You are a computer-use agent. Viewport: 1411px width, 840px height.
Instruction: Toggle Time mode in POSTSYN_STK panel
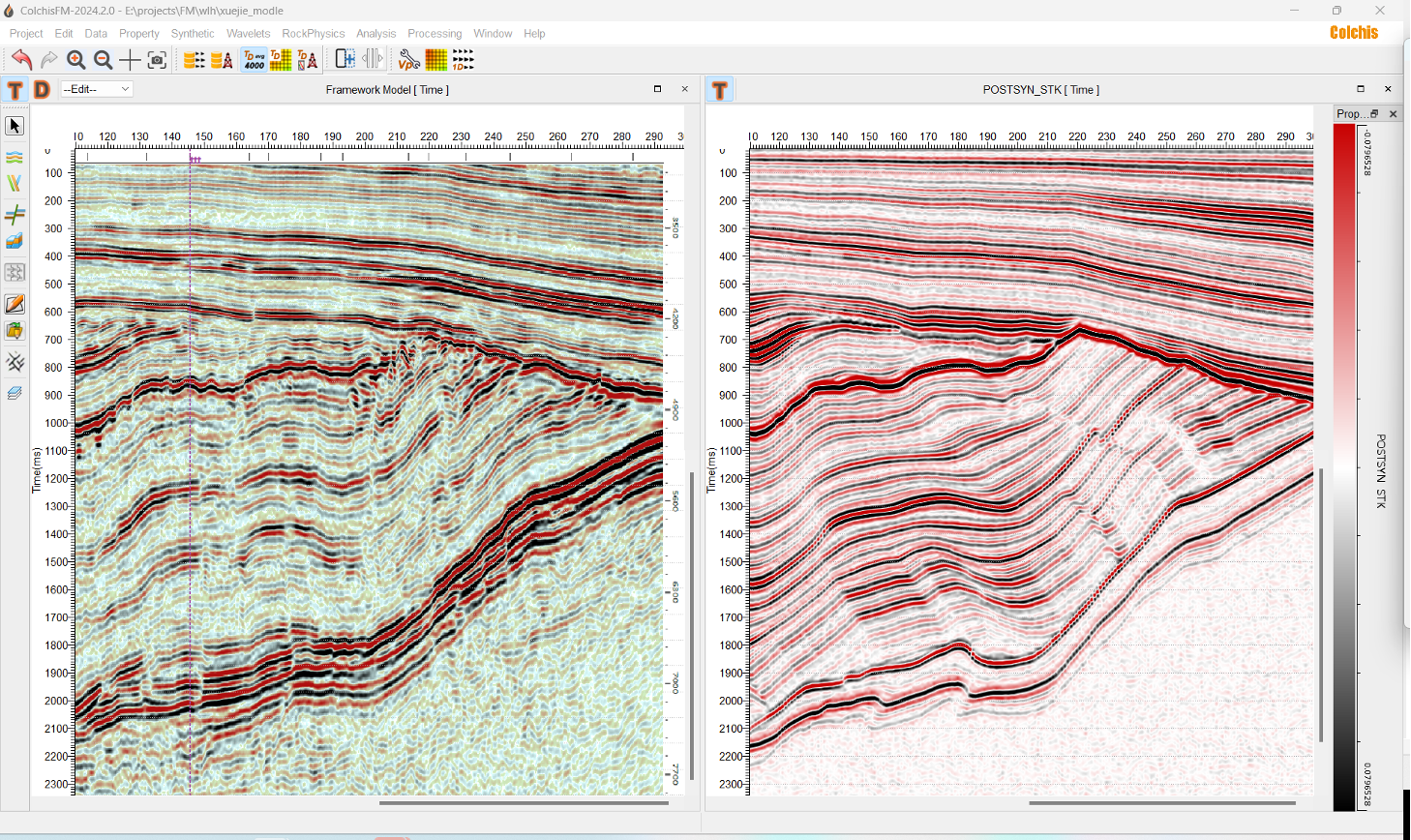[x=720, y=90]
